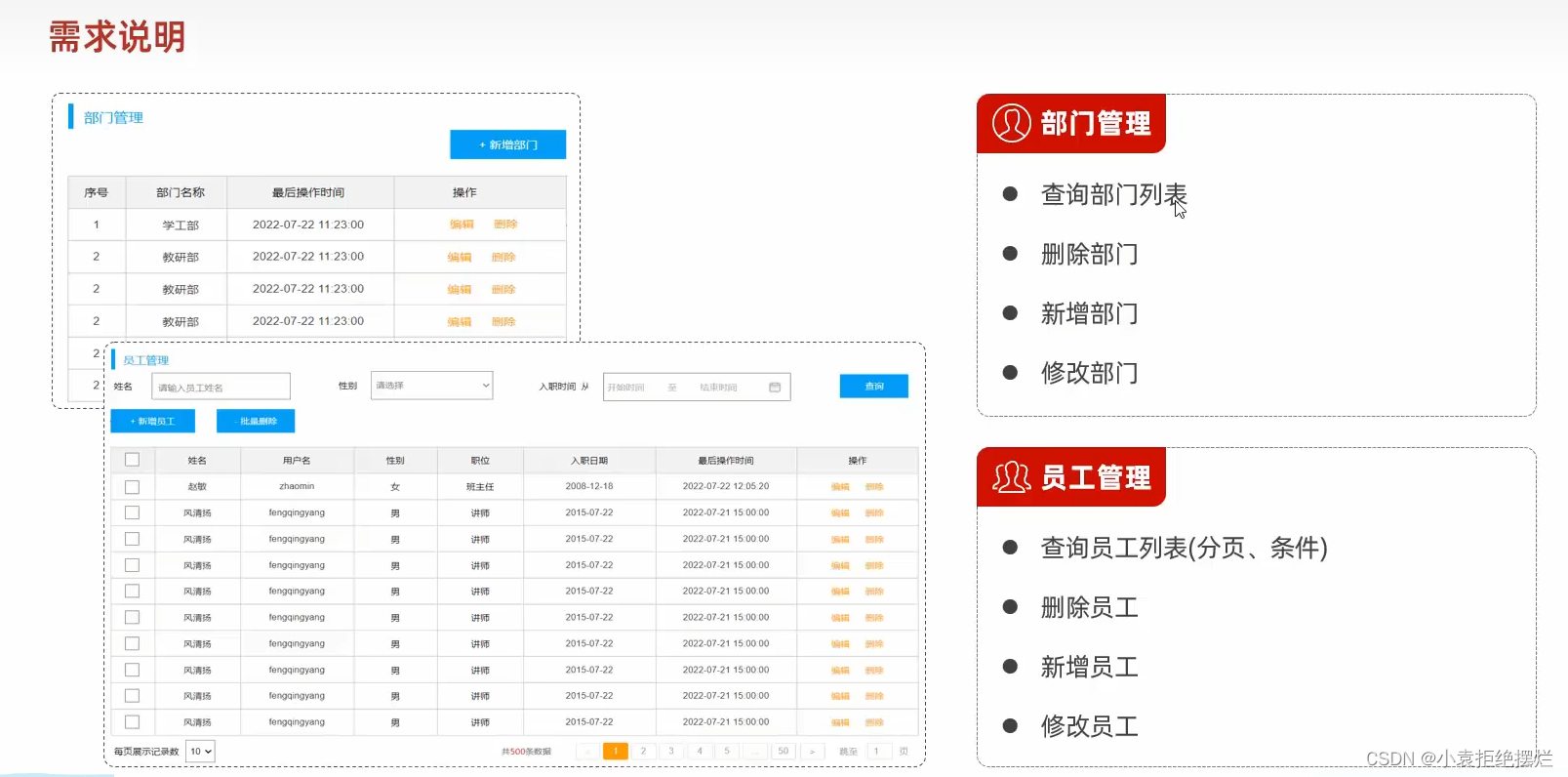Click the 查询员工列表(分页、条件) bullet text
Image resolution: width=1568 pixels, height=777 pixels.
(x=1185, y=549)
